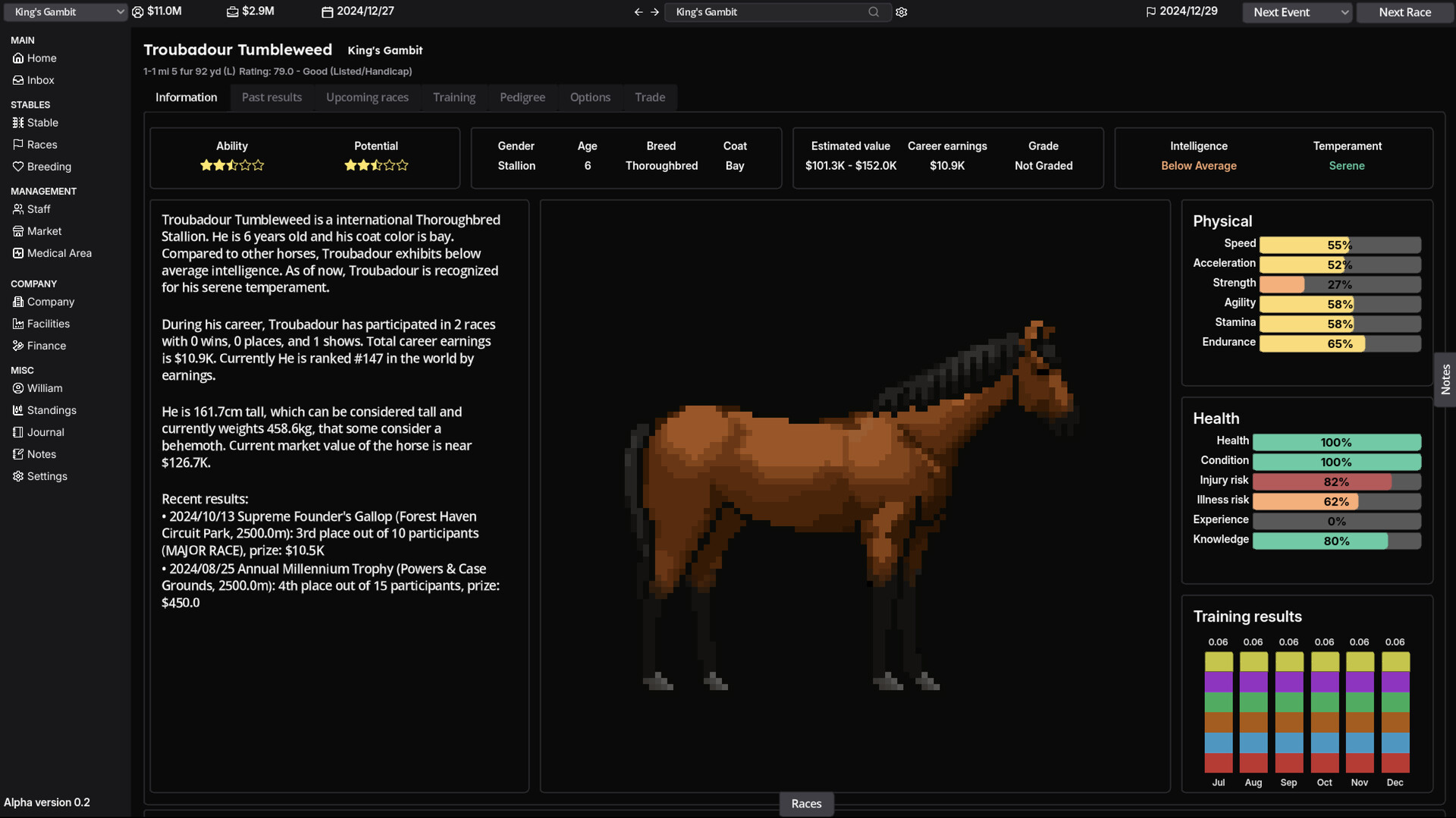Expand the Races panel at bottom
Screen dimensions: 1456x818
click(806, 804)
